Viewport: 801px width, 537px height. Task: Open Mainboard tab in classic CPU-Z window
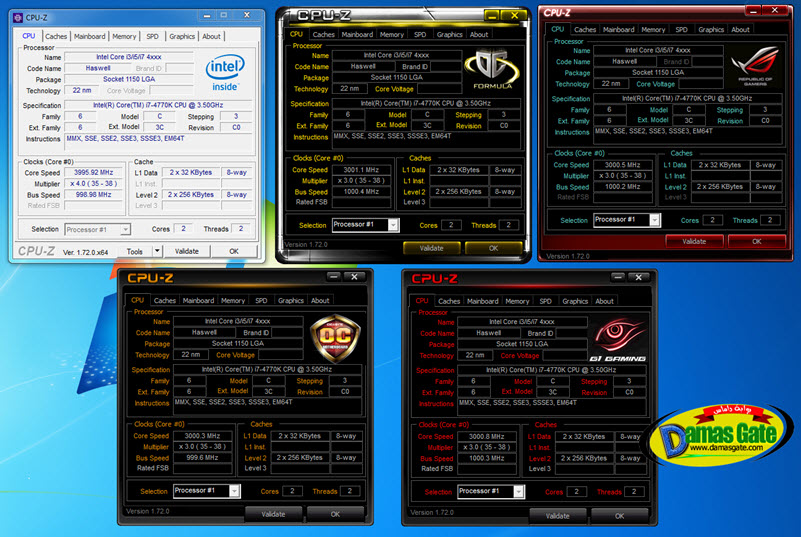click(x=89, y=36)
